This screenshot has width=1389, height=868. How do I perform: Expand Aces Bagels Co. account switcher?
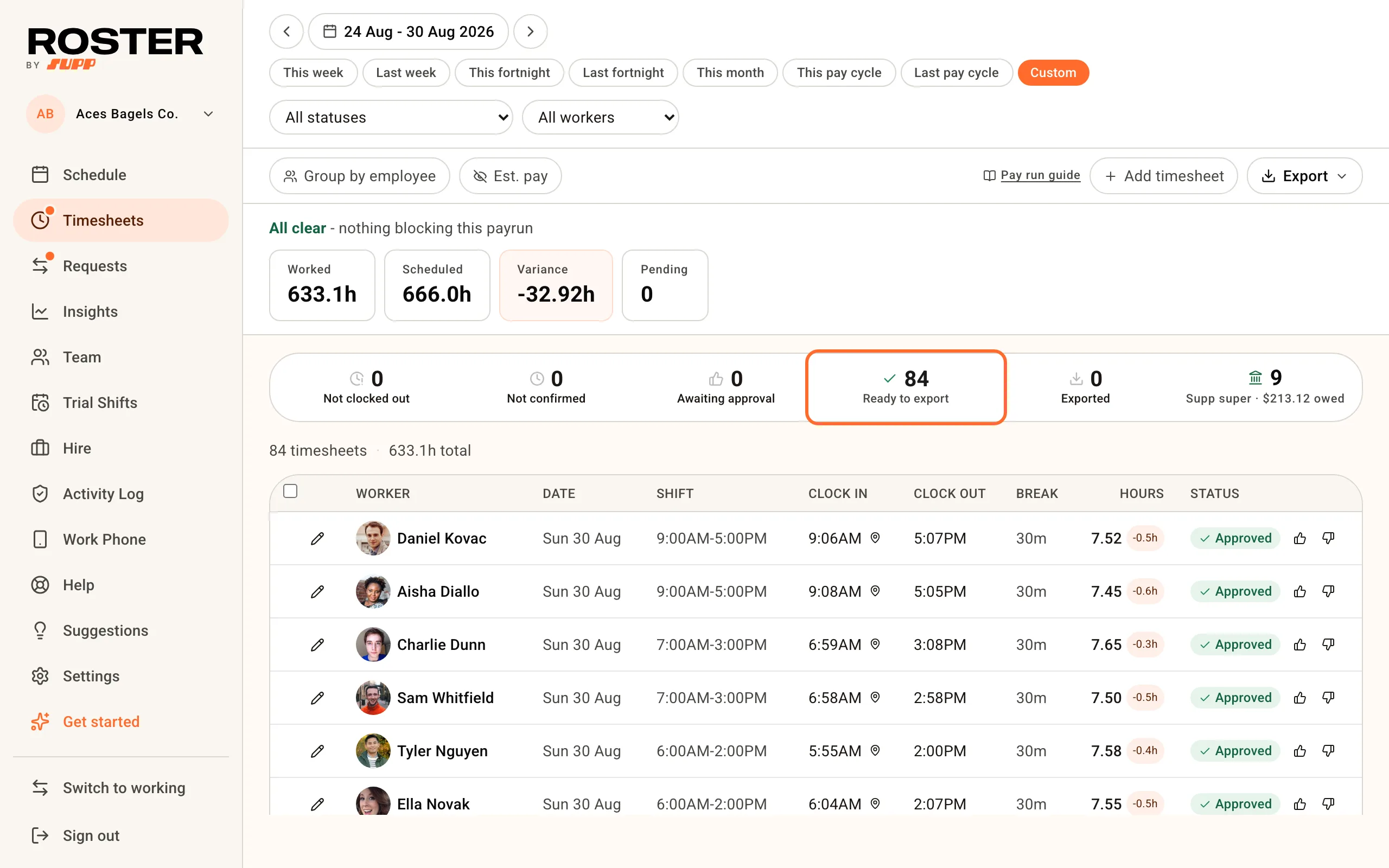tap(121, 114)
